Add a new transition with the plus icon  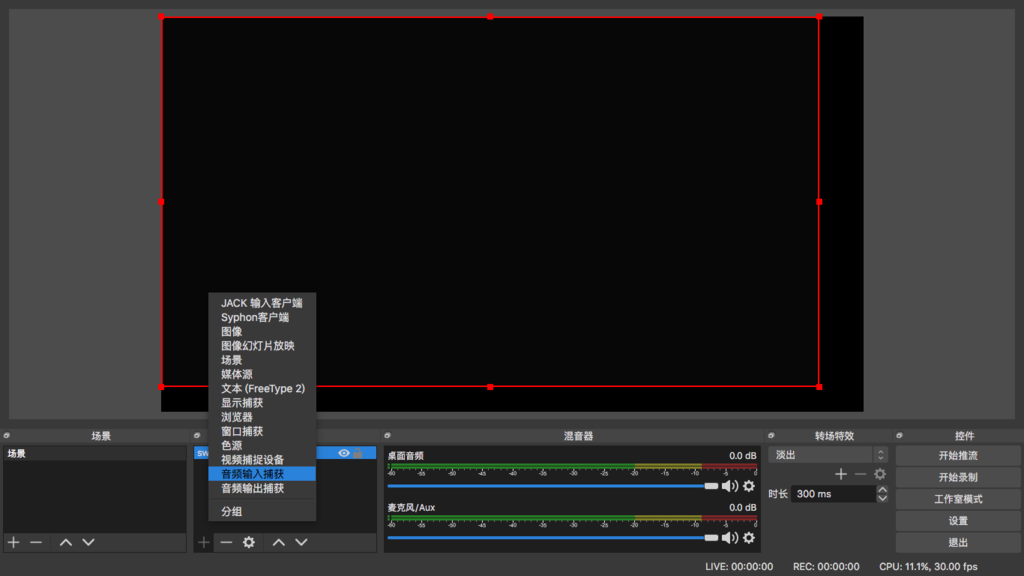click(x=840, y=473)
